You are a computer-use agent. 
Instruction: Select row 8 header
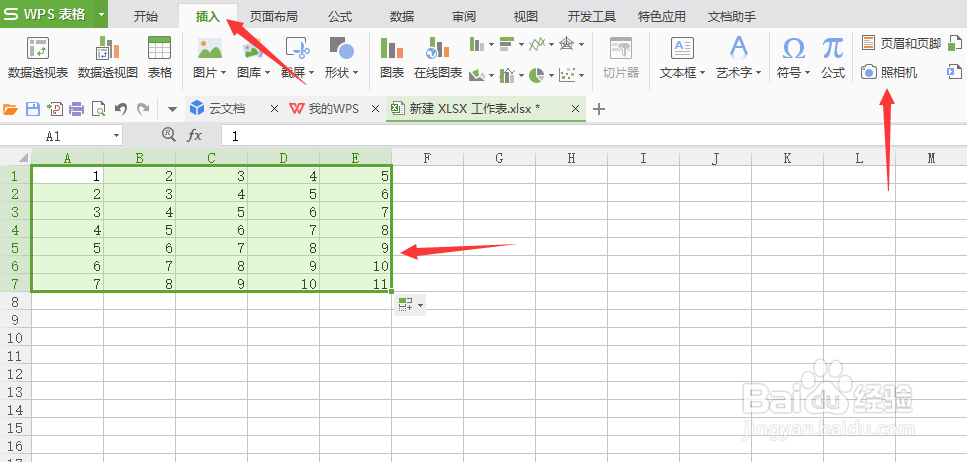tap(15, 302)
